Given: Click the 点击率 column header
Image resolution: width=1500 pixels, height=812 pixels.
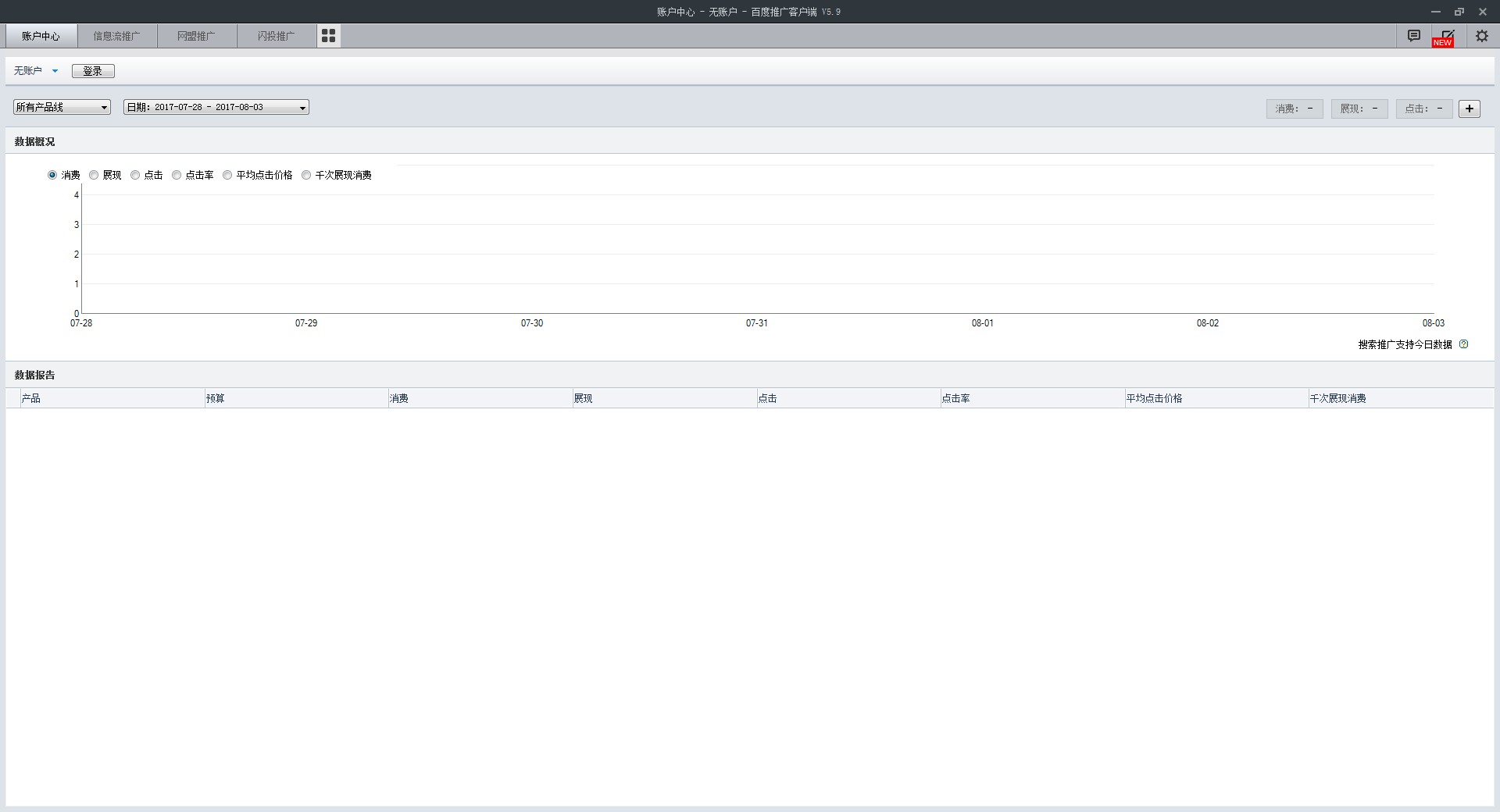Looking at the screenshot, I should tap(955, 398).
